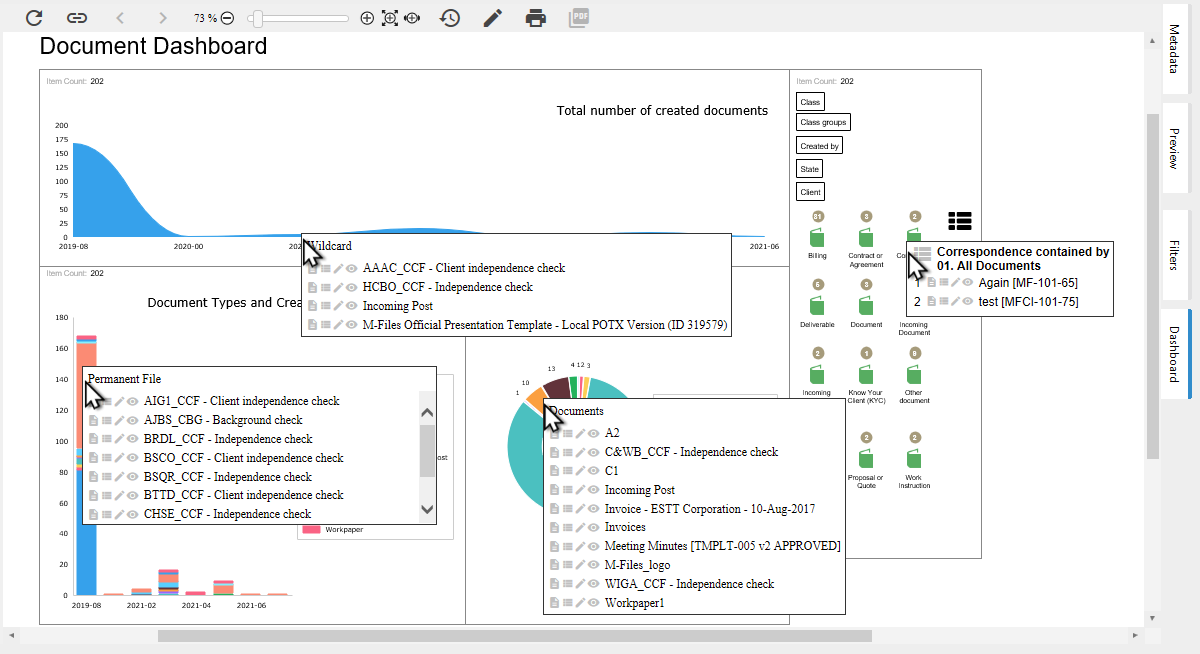Image resolution: width=1200 pixels, height=654 pixels.
Task: Expand the Class filter box
Action: click(x=810, y=102)
